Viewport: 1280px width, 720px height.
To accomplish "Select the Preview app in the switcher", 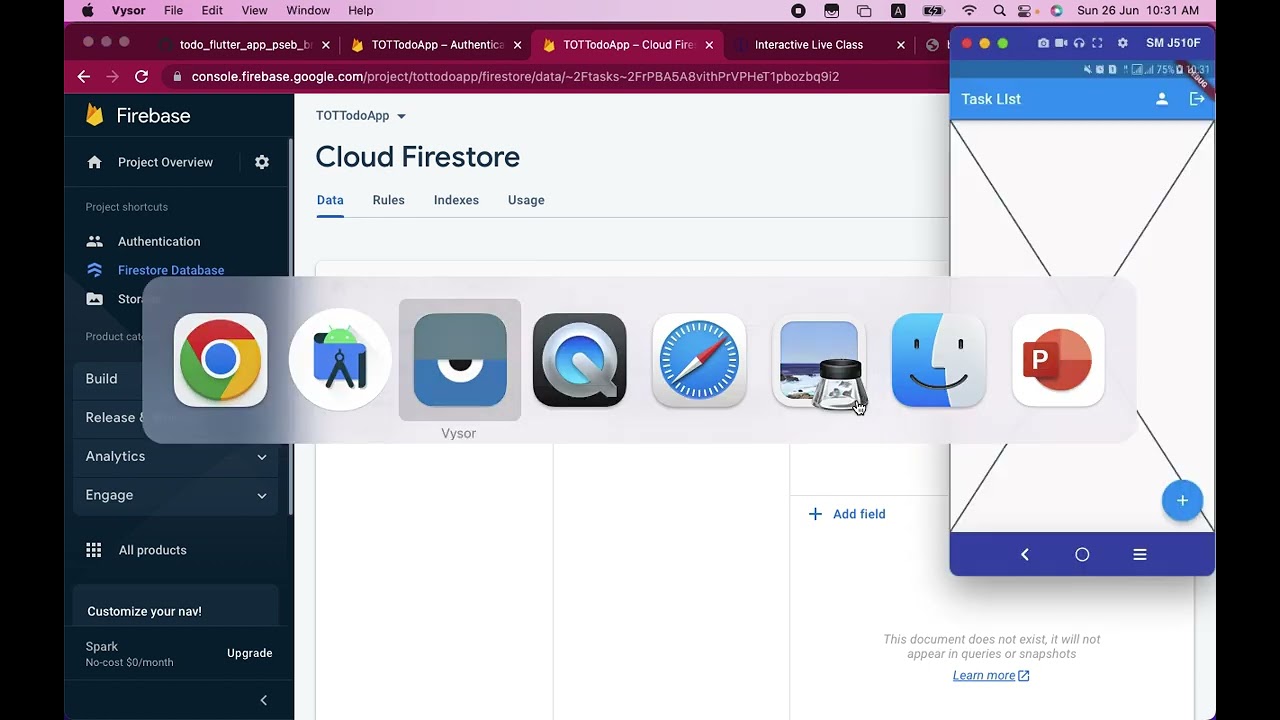I will tap(819, 360).
